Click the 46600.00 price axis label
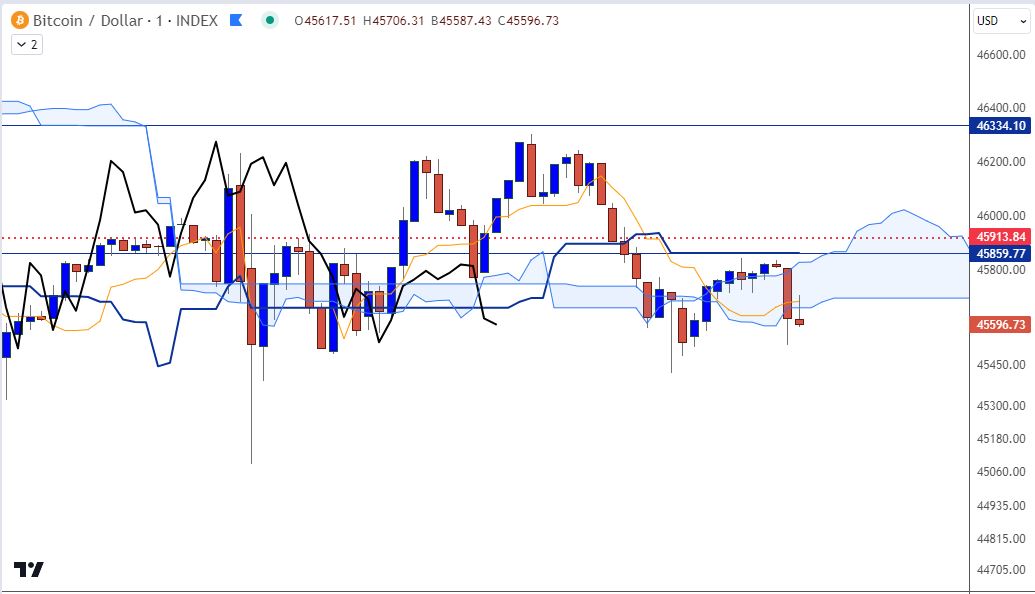Viewport: 1035px width, 594px height. click(1001, 55)
